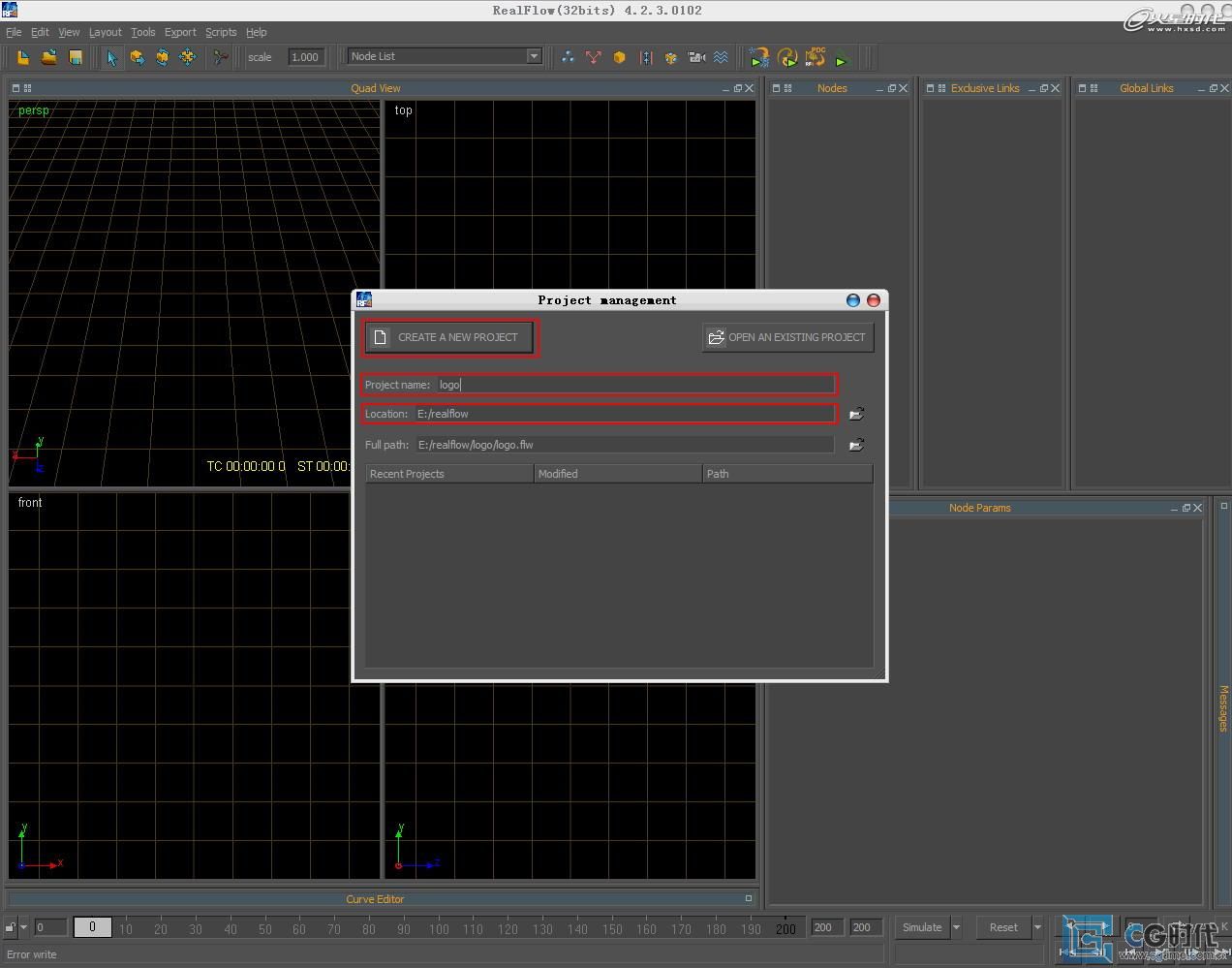Click the PDC export playback icon

click(x=816, y=57)
